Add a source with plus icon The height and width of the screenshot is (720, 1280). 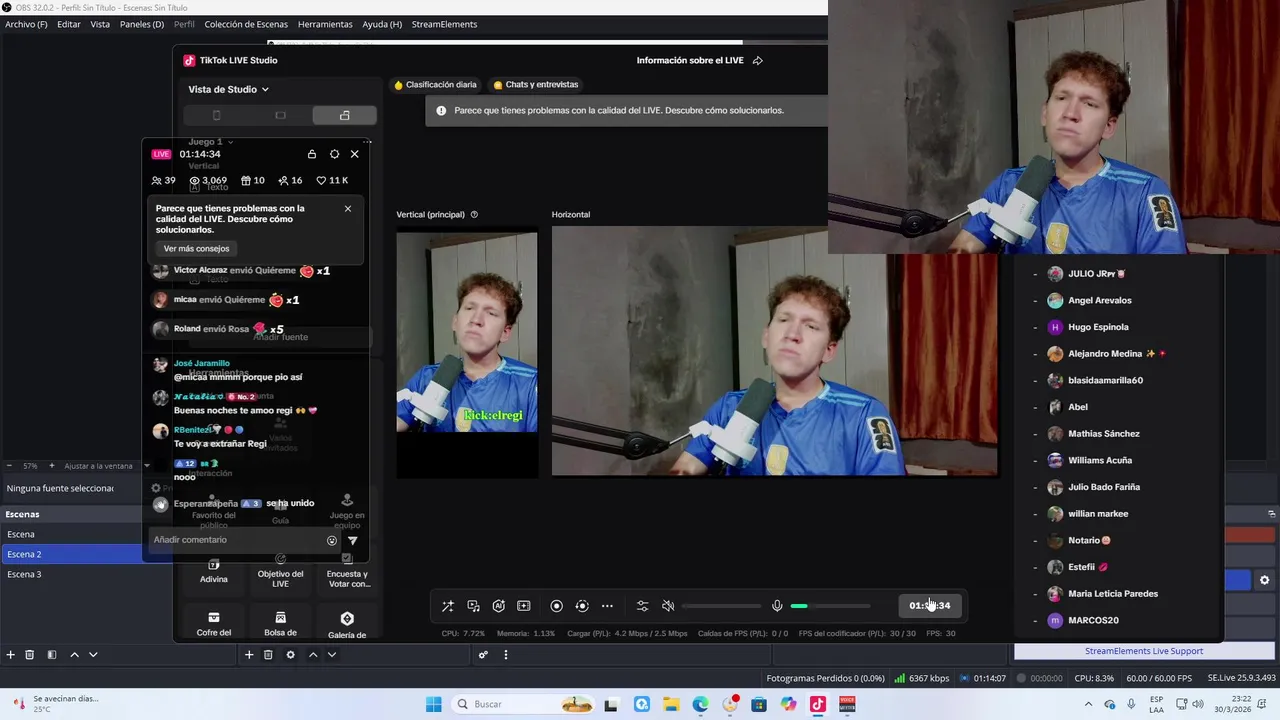click(x=249, y=655)
